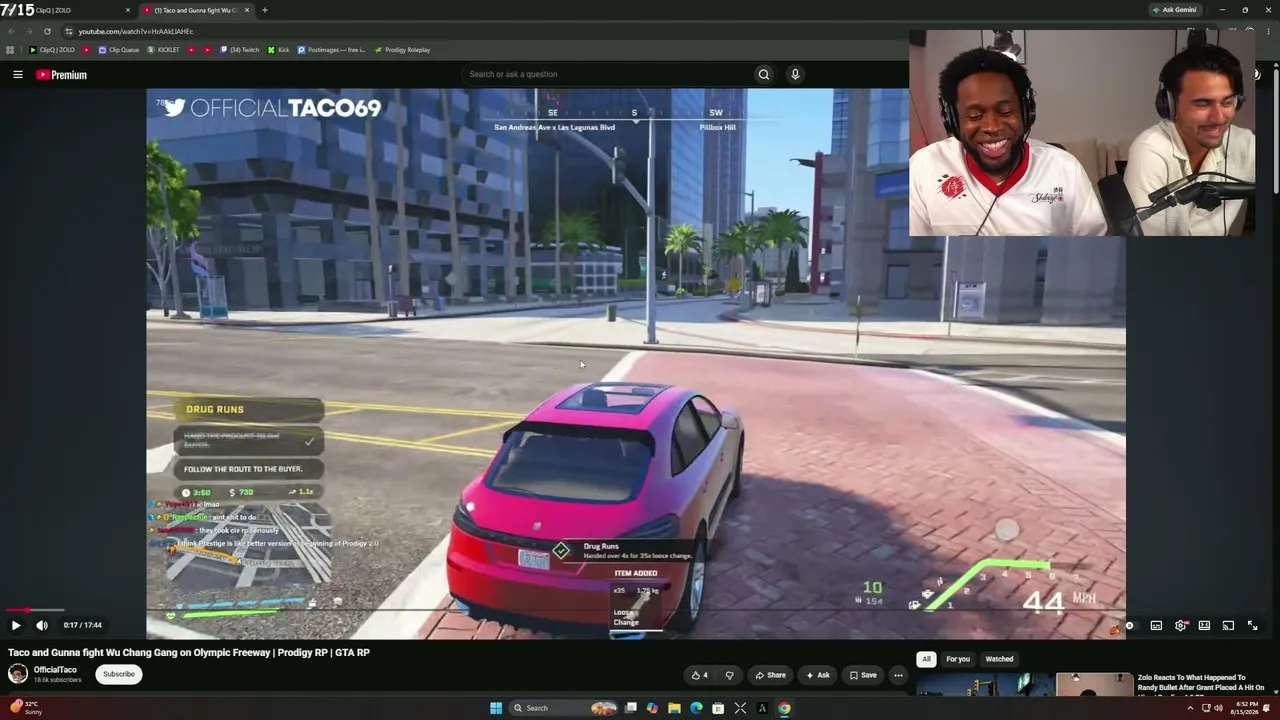Select the Taco and Gunna fight browser tab

195,10
